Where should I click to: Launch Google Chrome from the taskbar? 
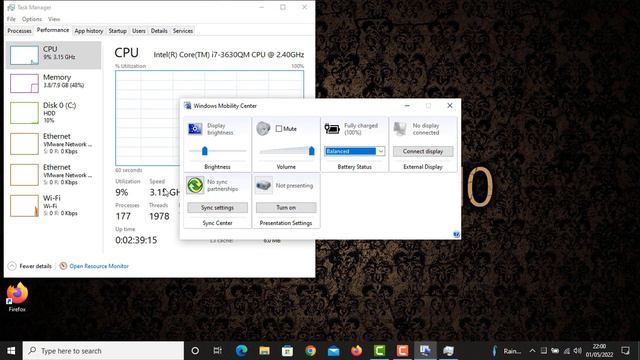point(311,351)
